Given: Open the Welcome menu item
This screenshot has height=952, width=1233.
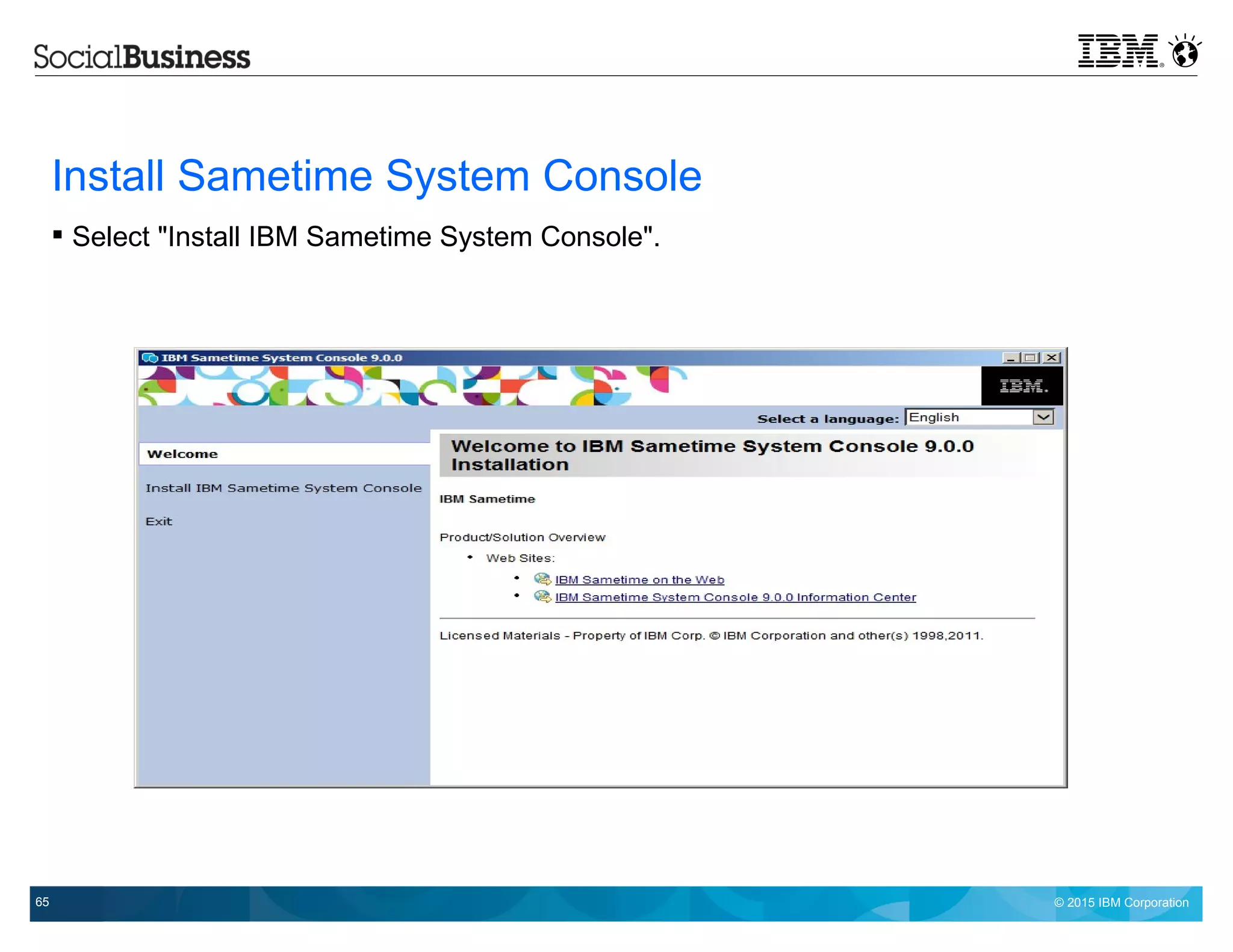Looking at the screenshot, I should 285,454.
